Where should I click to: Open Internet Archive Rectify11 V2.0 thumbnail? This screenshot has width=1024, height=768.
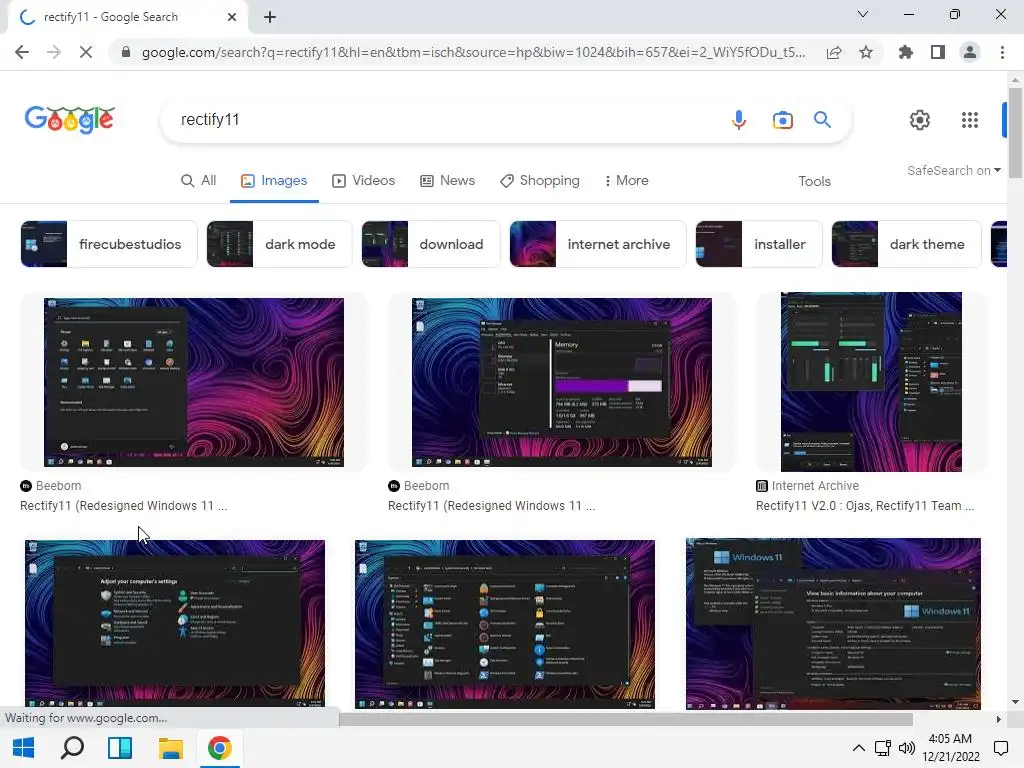pos(871,382)
